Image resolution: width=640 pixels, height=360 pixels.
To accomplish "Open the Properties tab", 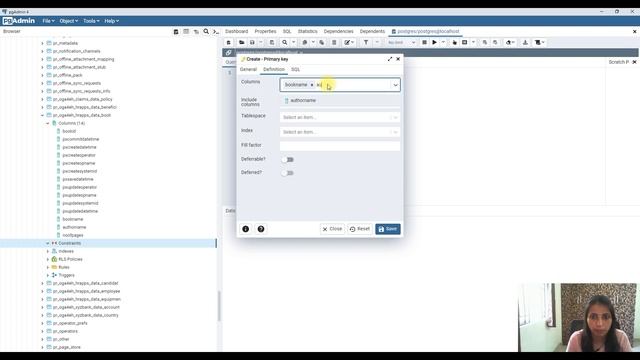I will (x=265, y=31).
